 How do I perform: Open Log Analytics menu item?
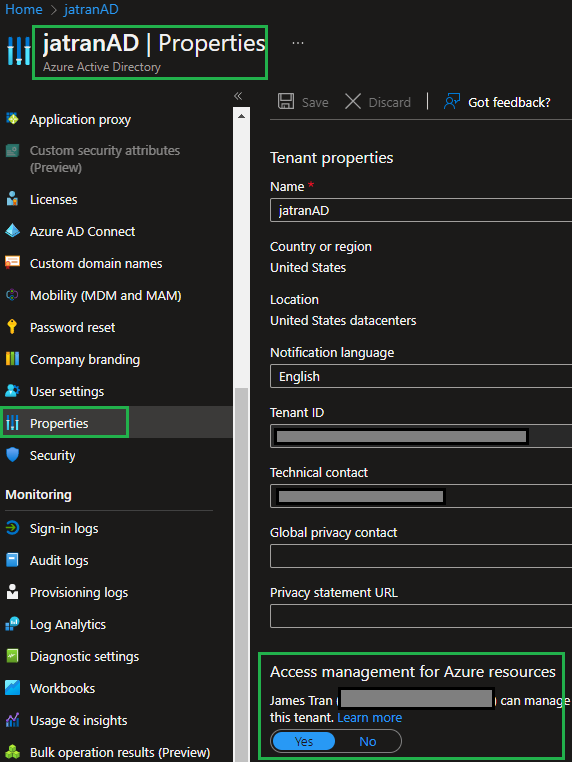pyautogui.click(x=68, y=624)
